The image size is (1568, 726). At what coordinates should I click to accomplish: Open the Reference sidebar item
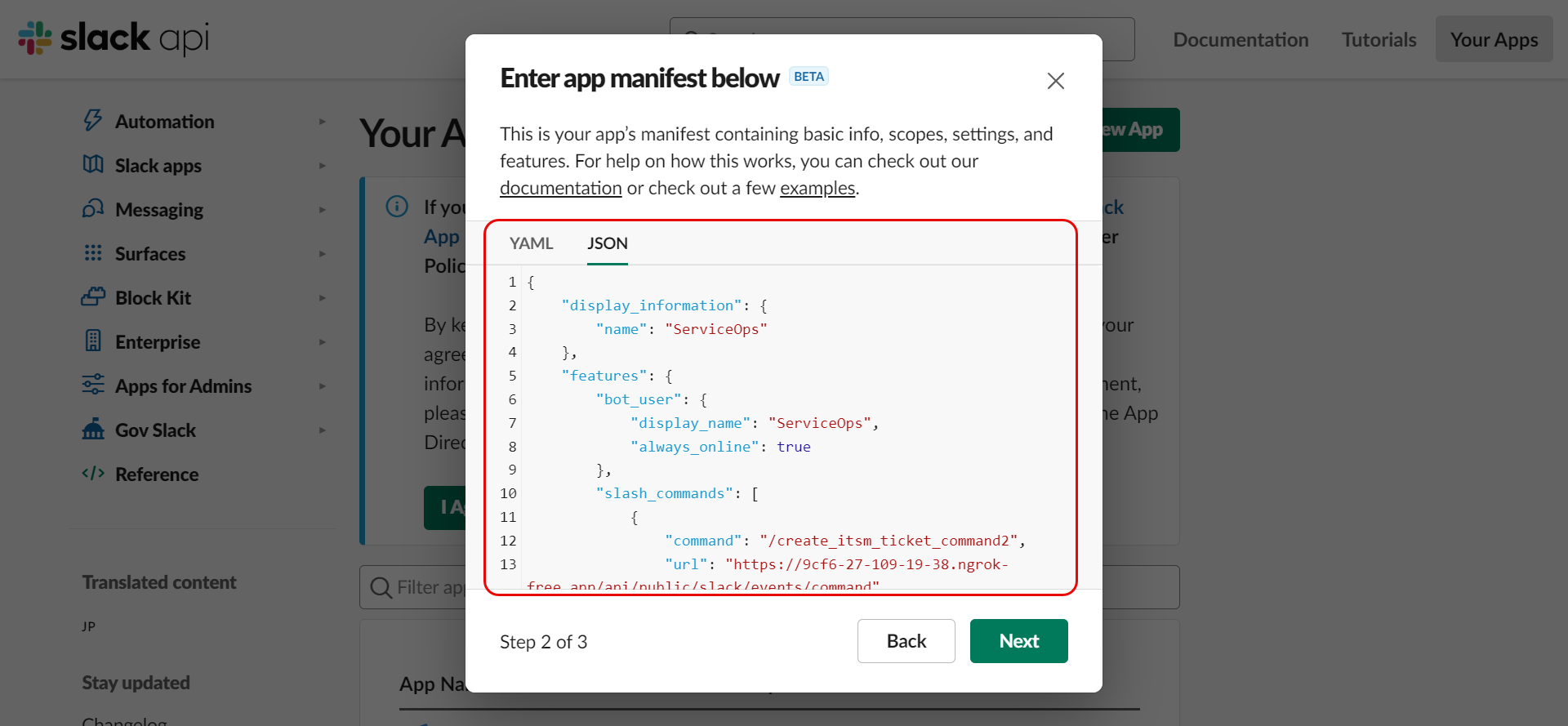click(157, 474)
